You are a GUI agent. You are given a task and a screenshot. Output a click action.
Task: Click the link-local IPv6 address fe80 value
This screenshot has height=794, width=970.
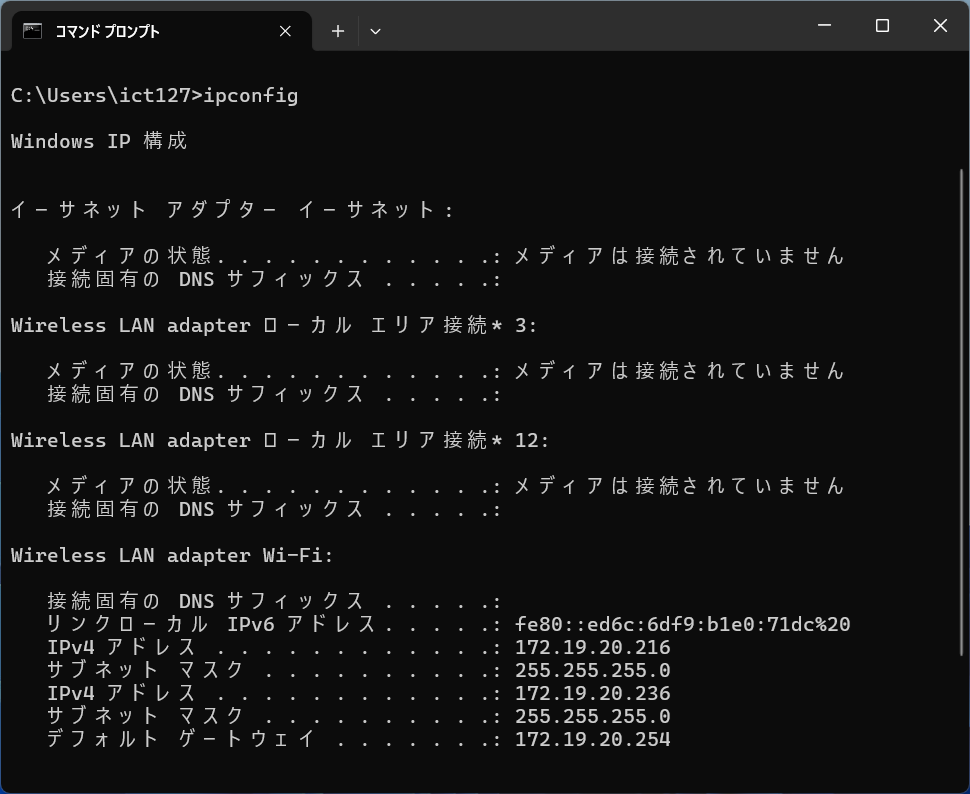coord(682,625)
